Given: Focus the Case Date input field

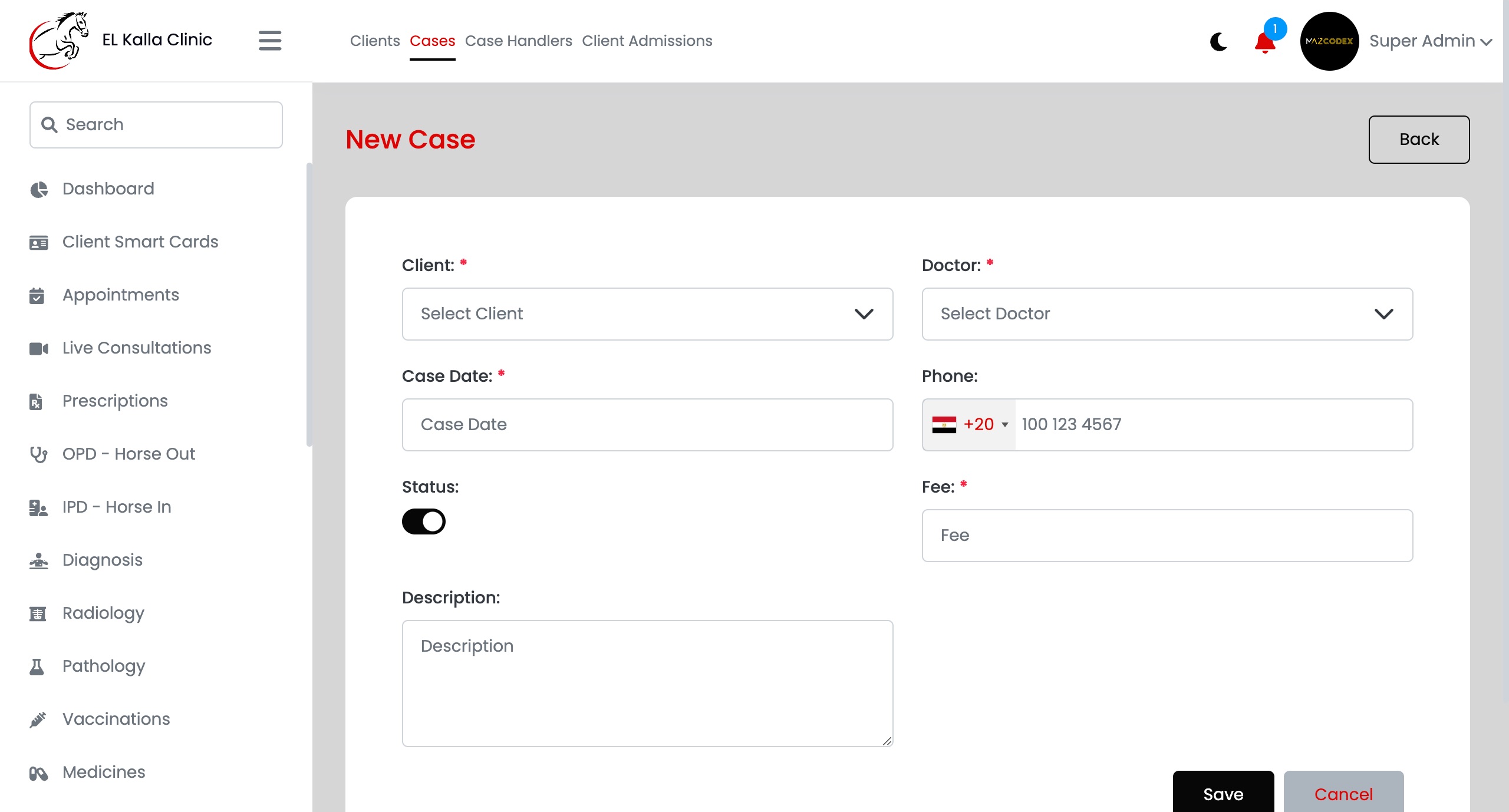Looking at the screenshot, I should (x=647, y=425).
